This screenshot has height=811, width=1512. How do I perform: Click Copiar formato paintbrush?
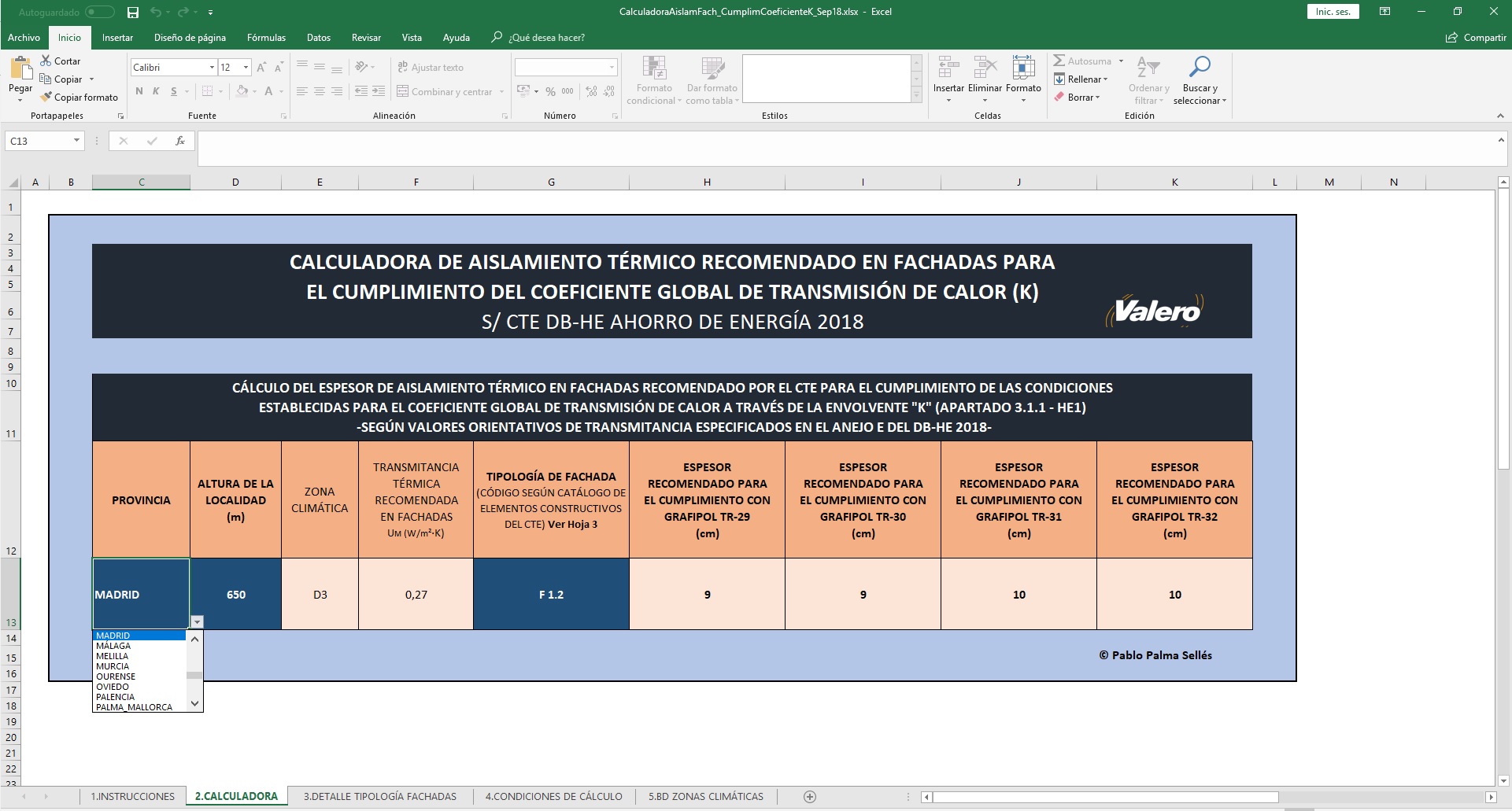click(x=46, y=97)
